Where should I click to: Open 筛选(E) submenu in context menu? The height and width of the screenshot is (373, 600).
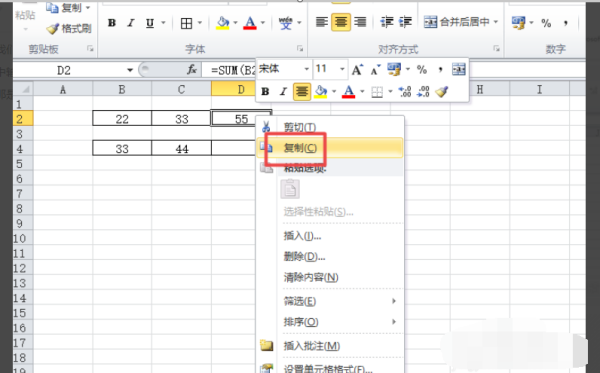point(330,301)
